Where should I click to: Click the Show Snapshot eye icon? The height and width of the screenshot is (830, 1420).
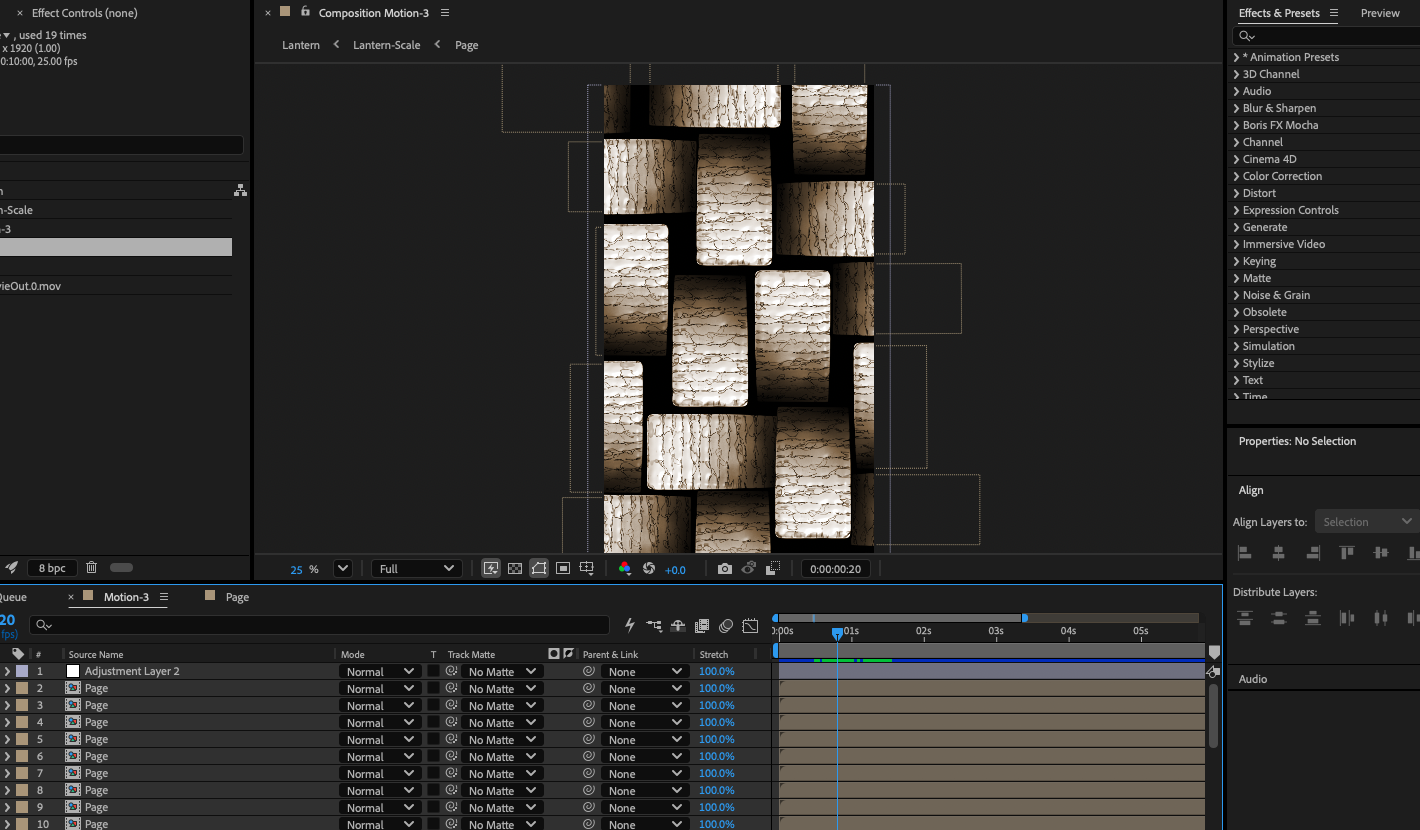(748, 568)
